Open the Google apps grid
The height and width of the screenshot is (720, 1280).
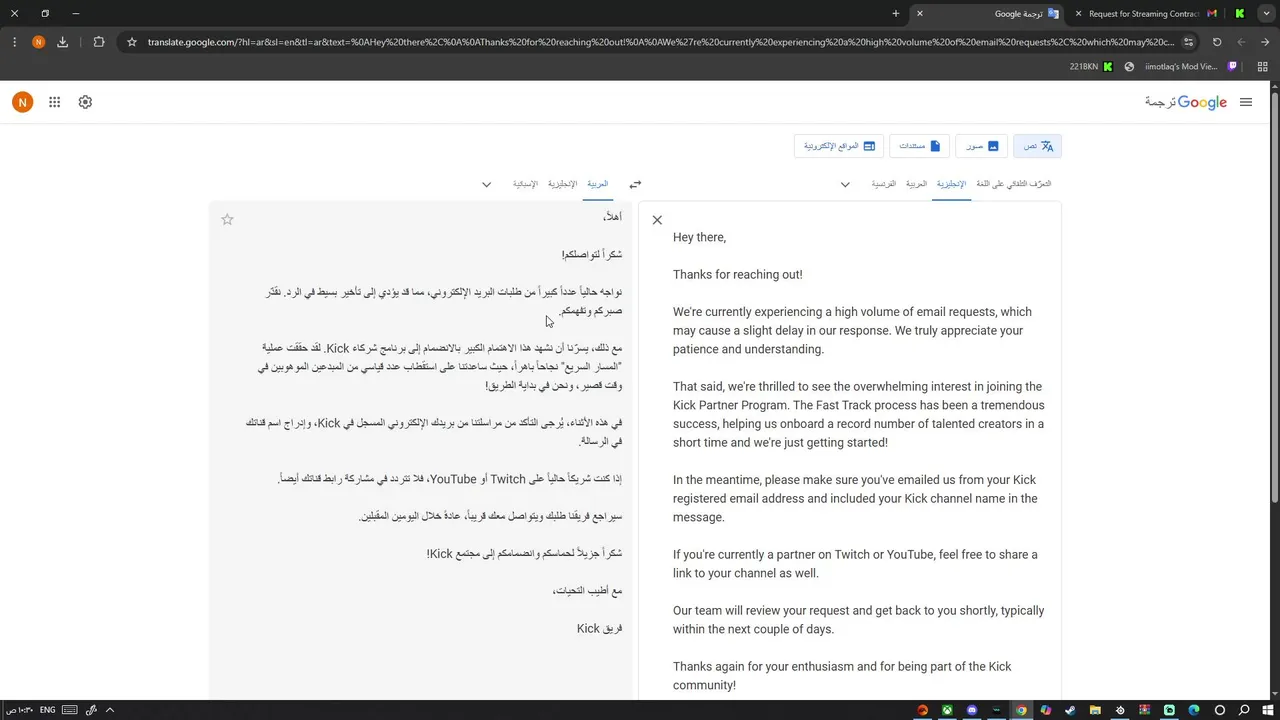click(x=54, y=102)
